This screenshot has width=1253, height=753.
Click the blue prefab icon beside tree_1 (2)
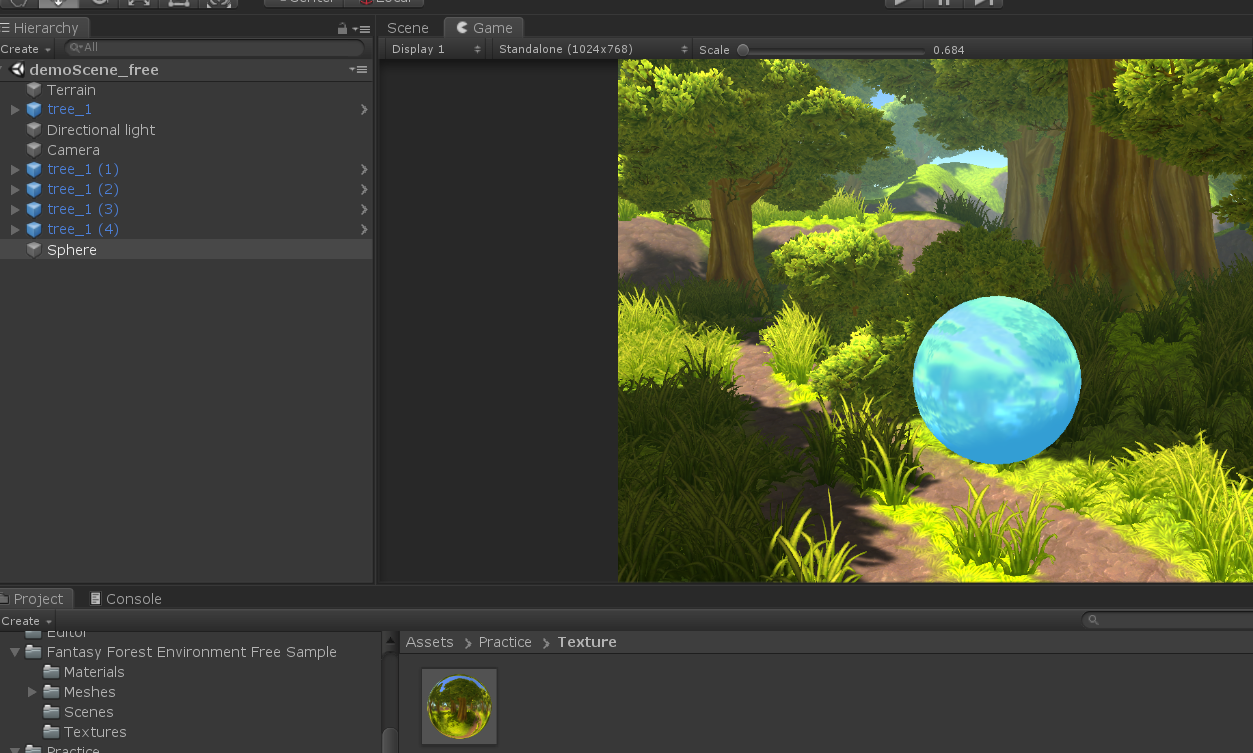(34, 189)
